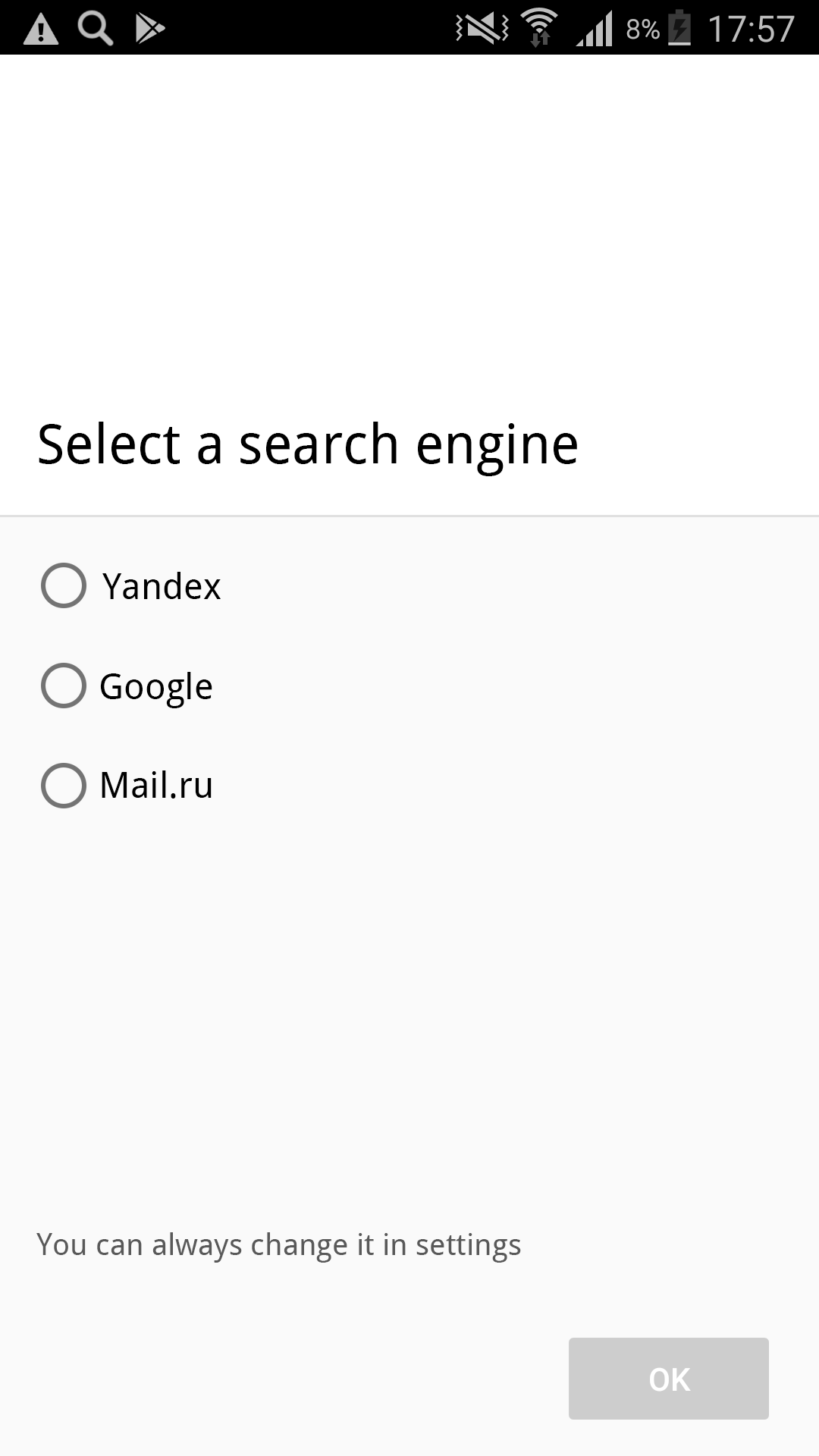Tap the Select a search engine title
This screenshot has height=1456, width=819.
(x=307, y=444)
